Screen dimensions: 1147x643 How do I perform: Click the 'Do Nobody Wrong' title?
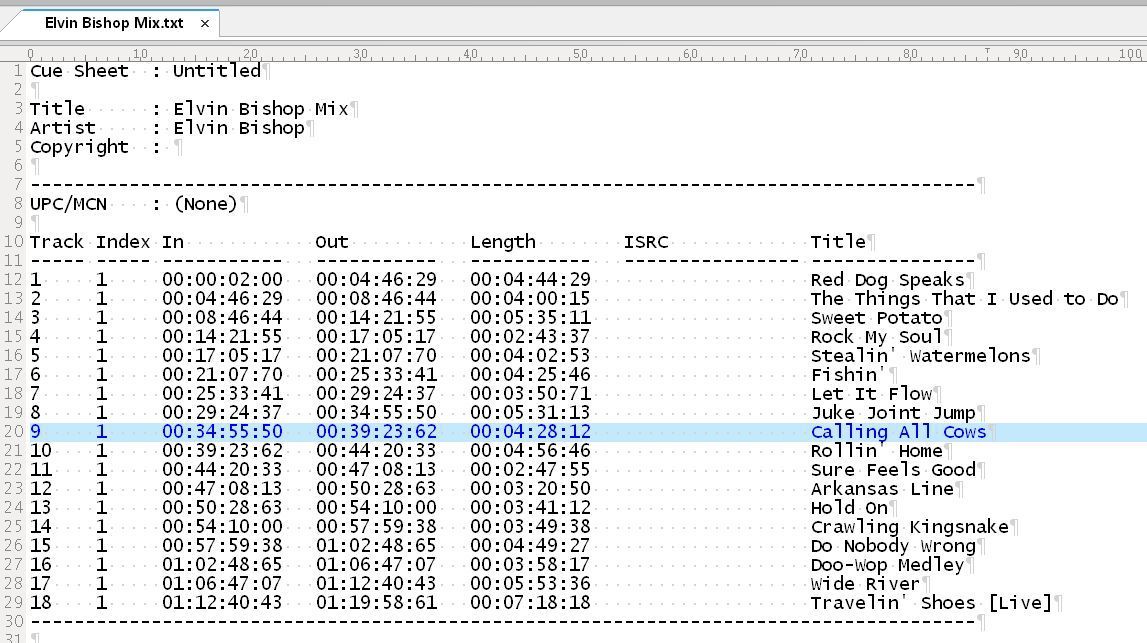[893, 546]
